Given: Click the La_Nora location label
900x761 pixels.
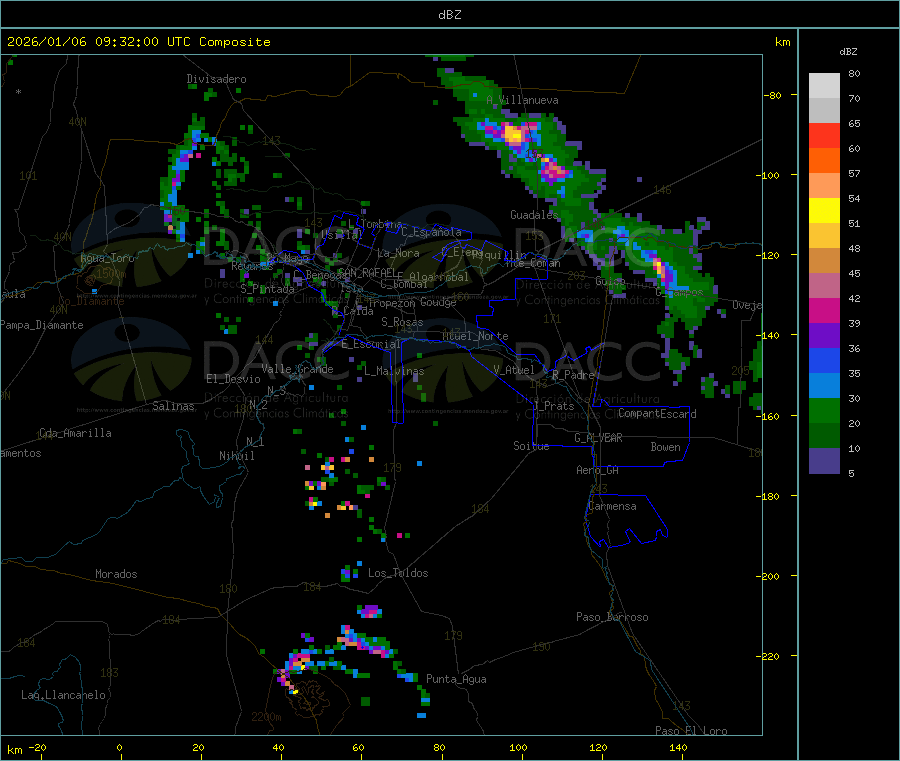Looking at the screenshot, I should click(398, 253).
